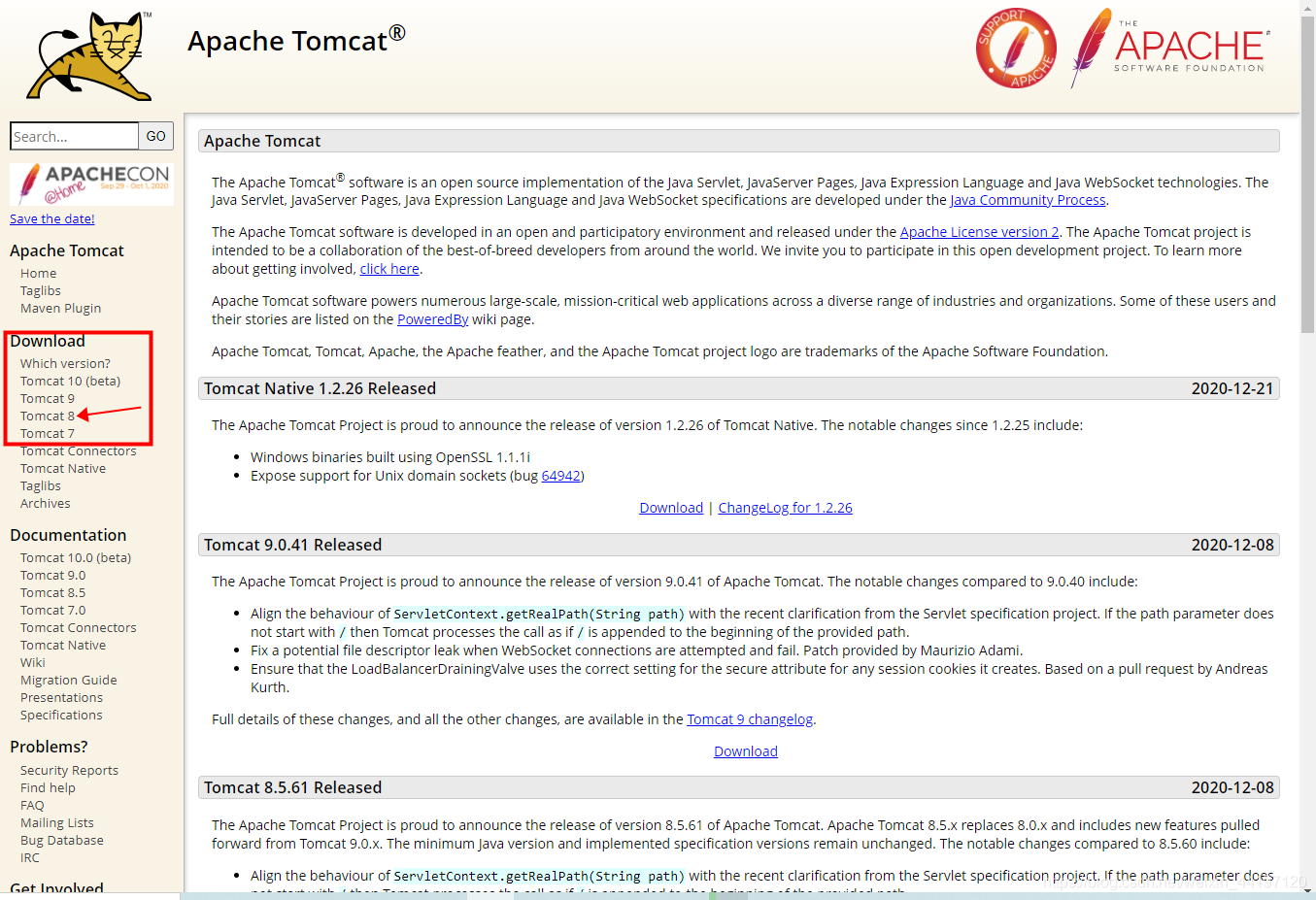This screenshot has height=900, width=1316.
Task: Click the 'Tomcat 8.5.61 Released' heading
Action: 293,787
